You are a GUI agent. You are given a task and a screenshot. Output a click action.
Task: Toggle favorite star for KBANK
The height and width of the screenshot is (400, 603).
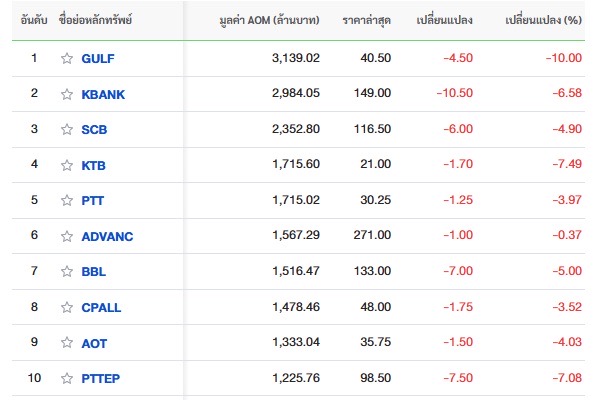click(67, 94)
